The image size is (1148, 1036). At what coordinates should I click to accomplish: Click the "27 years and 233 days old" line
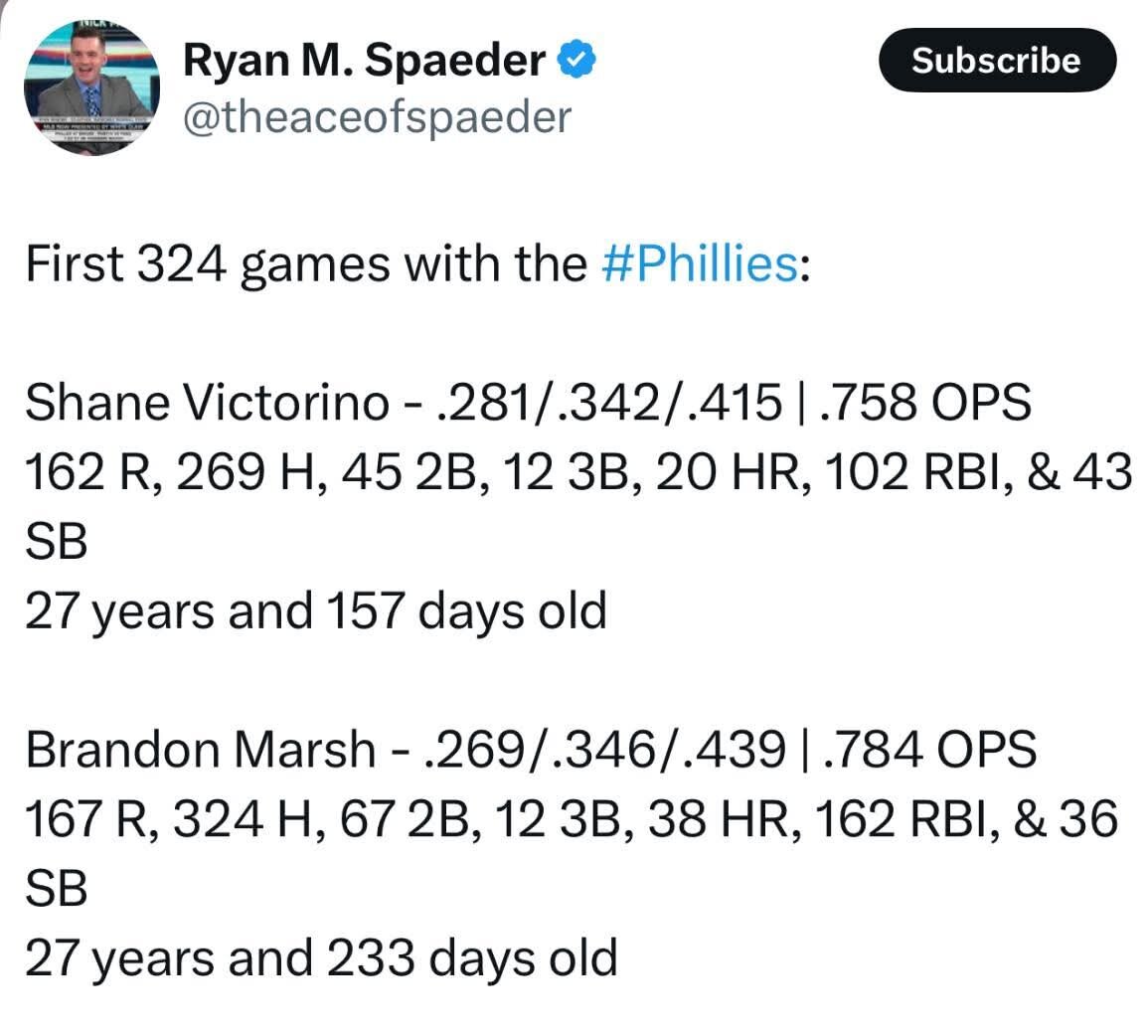[321, 957]
